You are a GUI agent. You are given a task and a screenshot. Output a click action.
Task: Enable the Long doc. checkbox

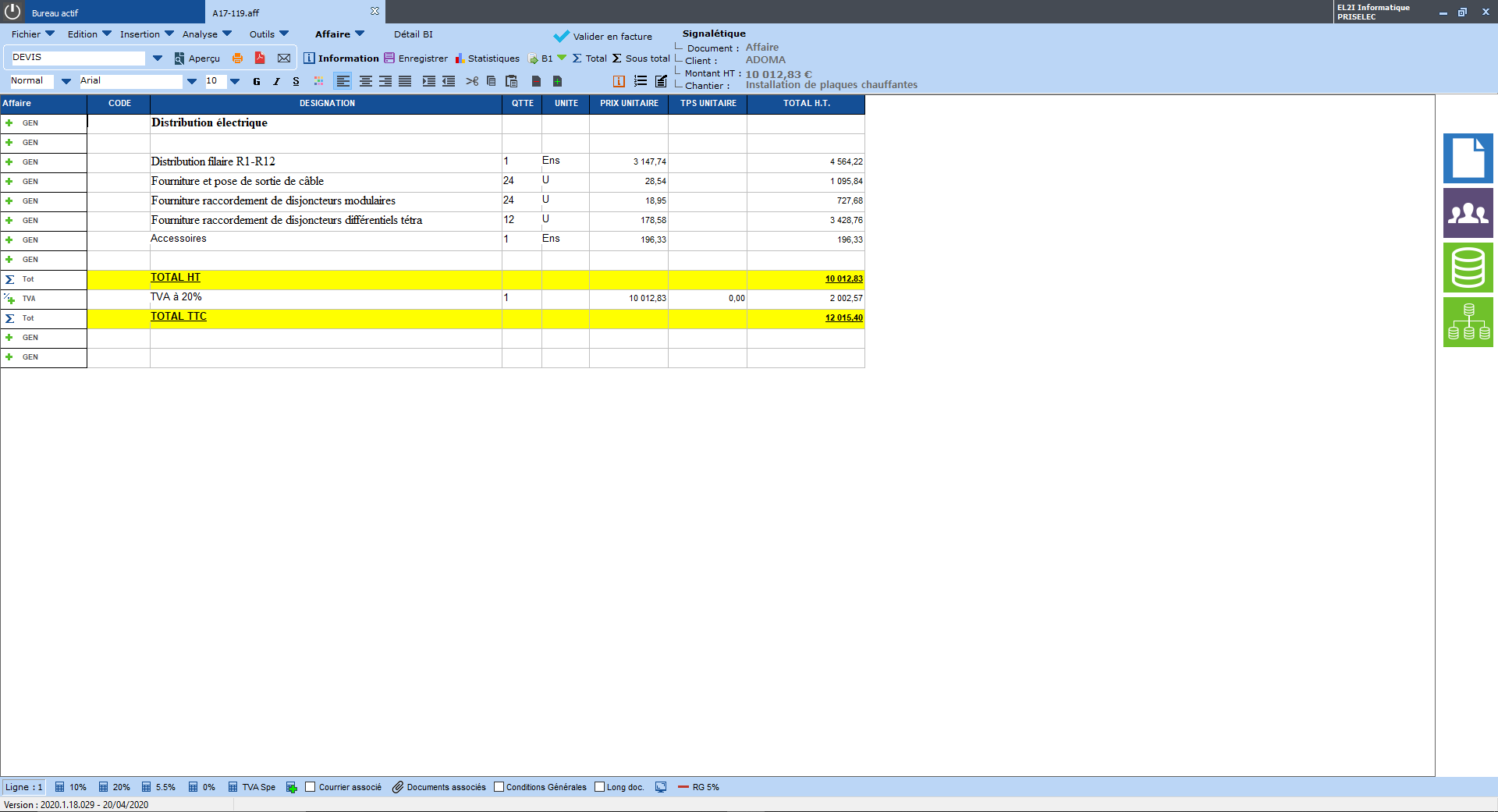pyautogui.click(x=599, y=787)
